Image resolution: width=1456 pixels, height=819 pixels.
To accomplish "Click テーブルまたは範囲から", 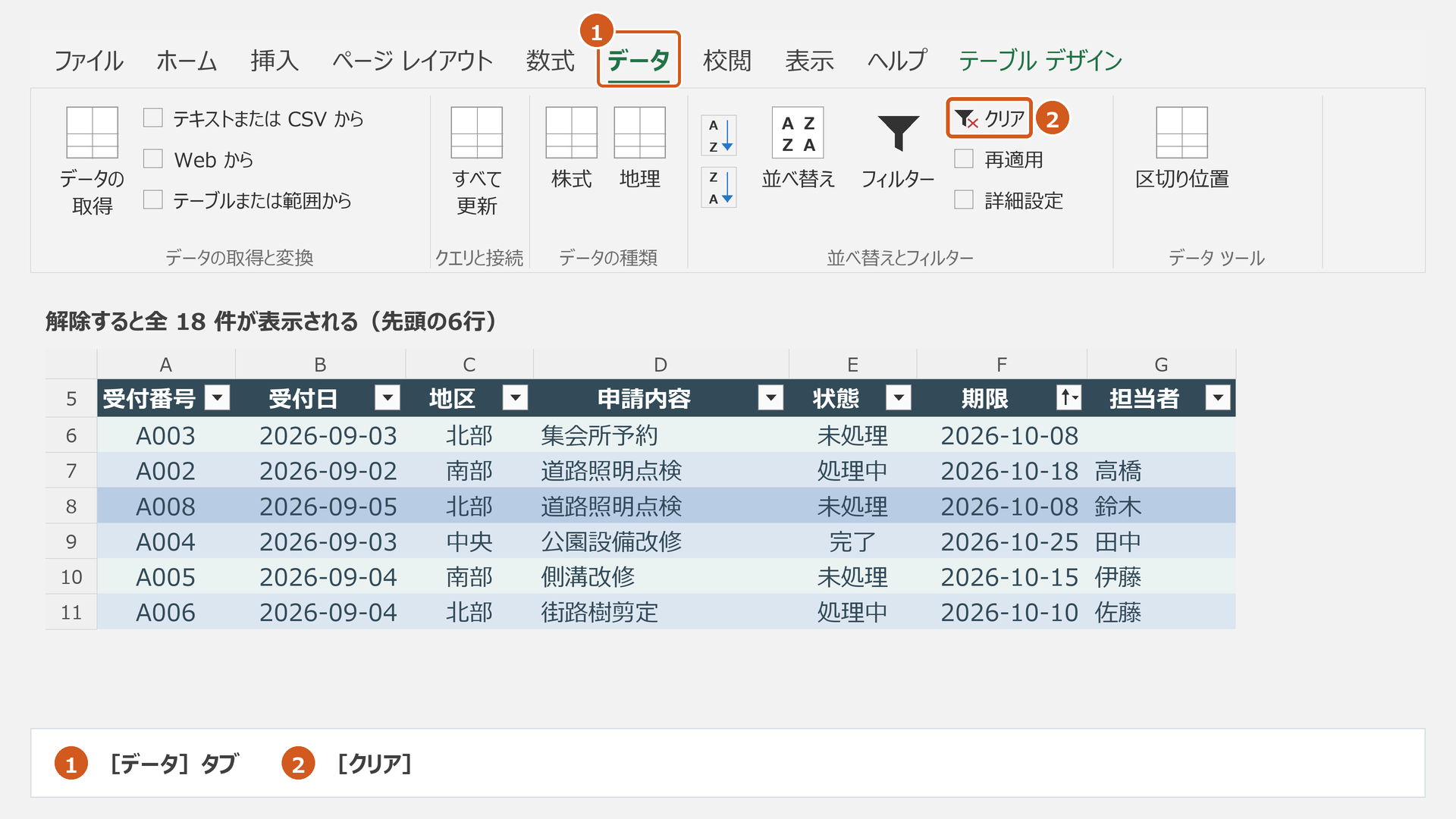I will point(247,200).
